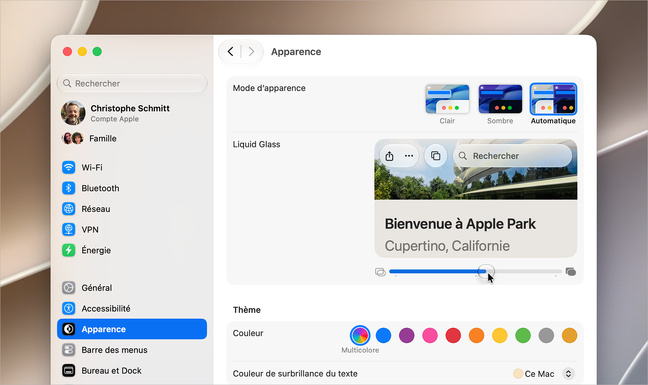Open Barre des menus settings

pyautogui.click(x=132, y=350)
